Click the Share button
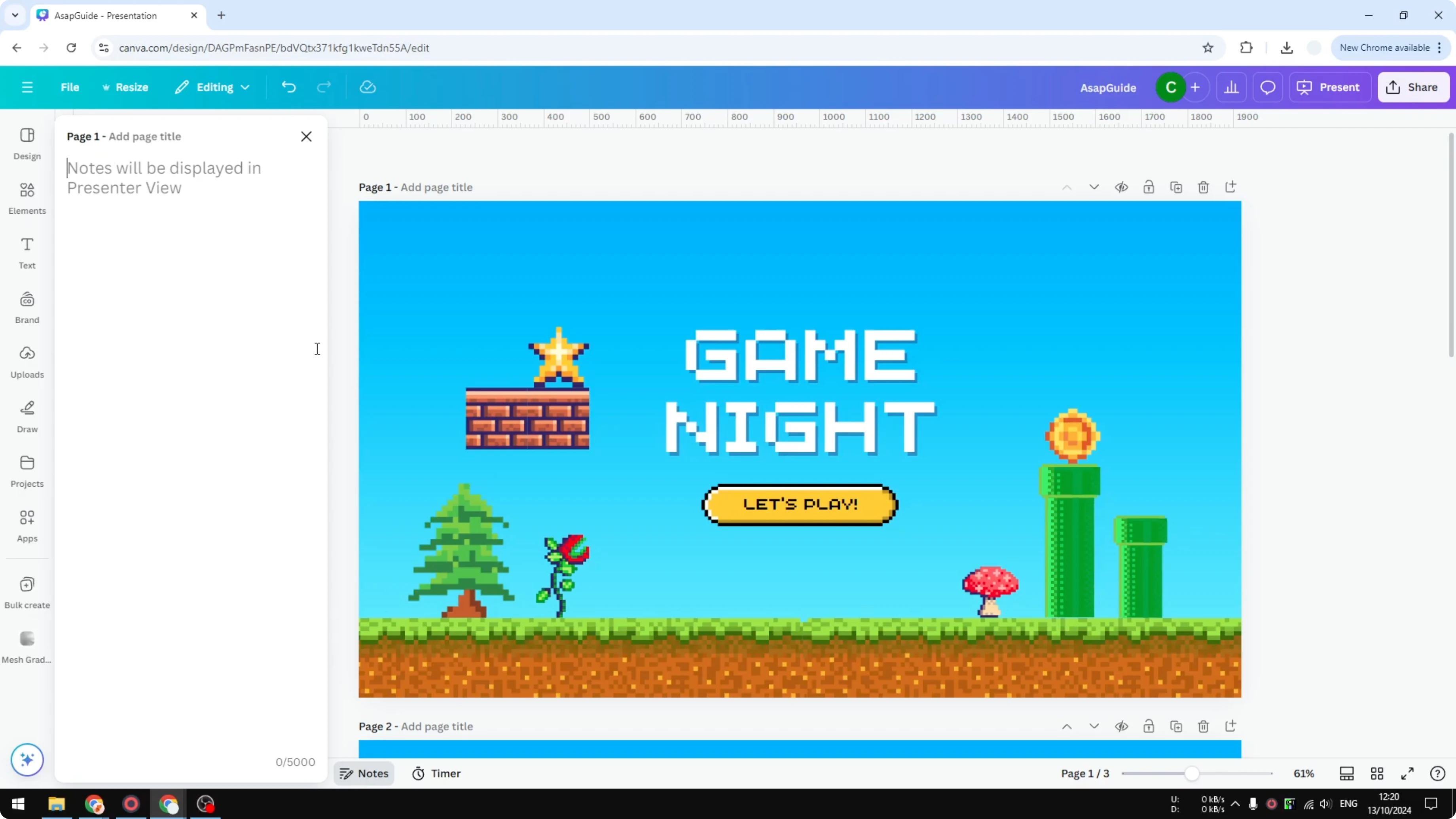This screenshot has width=1456, height=819. point(1413,87)
